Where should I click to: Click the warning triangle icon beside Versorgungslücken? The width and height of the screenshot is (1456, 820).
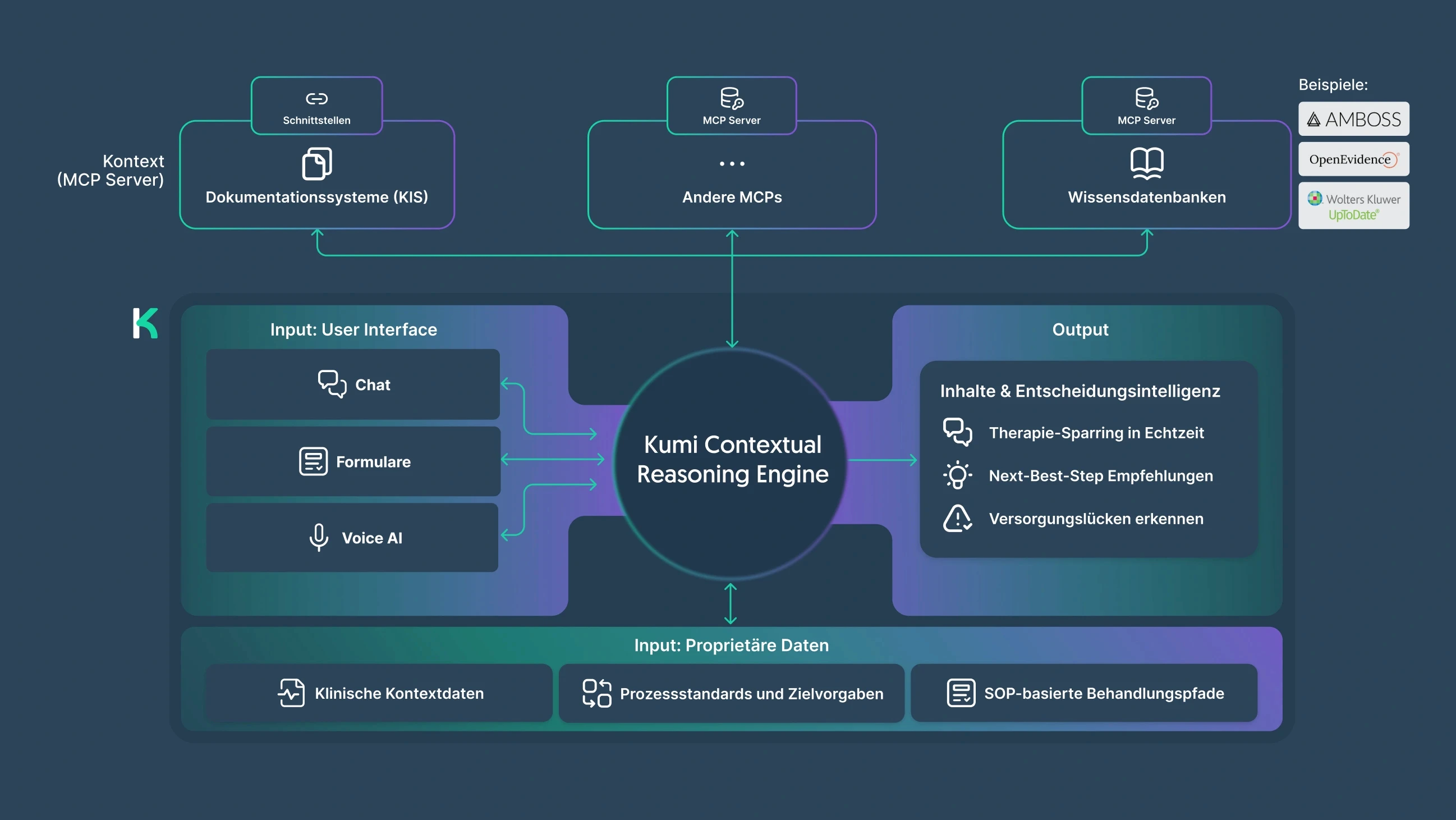pos(957,518)
